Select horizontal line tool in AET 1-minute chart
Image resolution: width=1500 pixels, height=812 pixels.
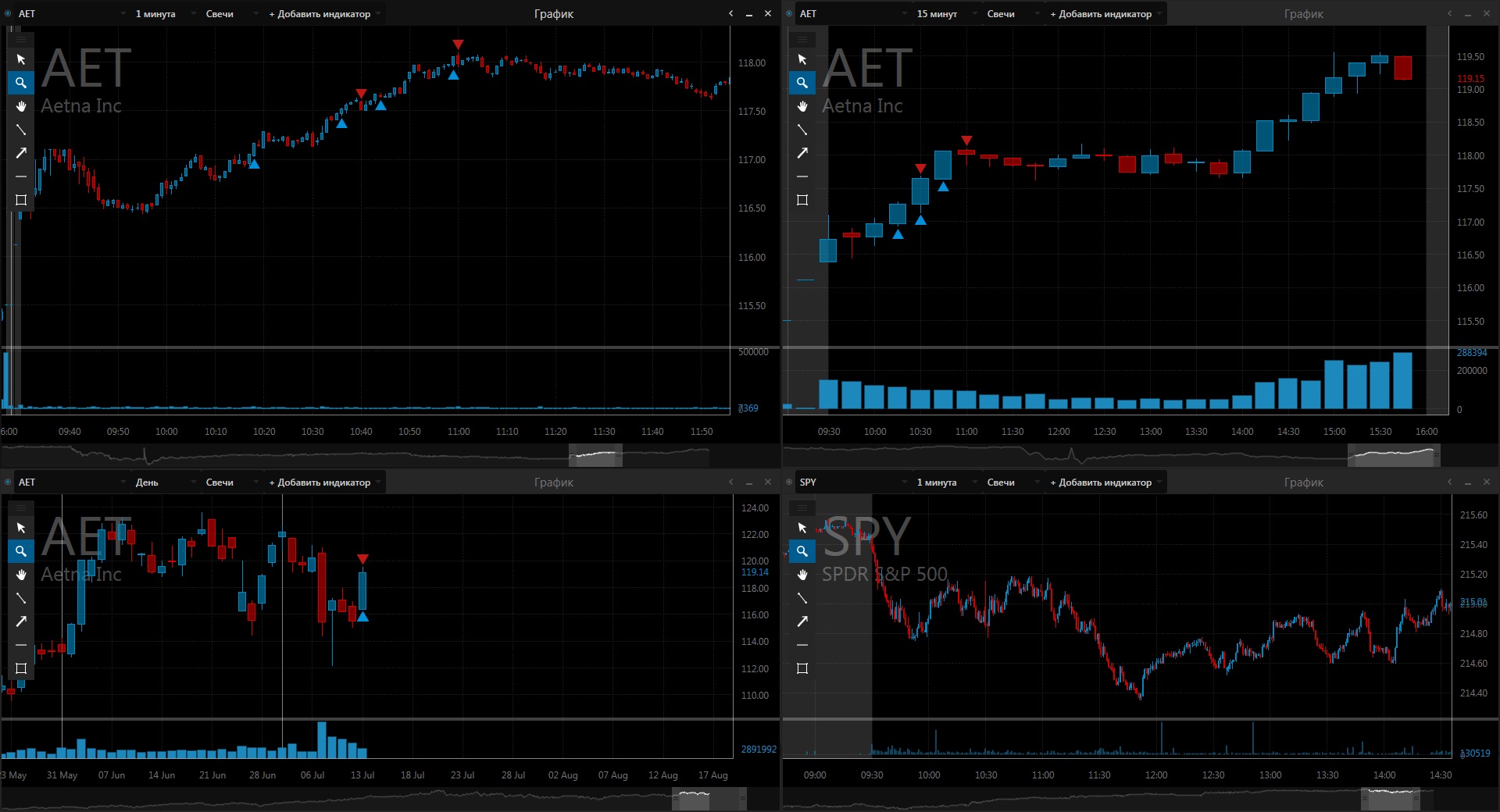coord(21,176)
